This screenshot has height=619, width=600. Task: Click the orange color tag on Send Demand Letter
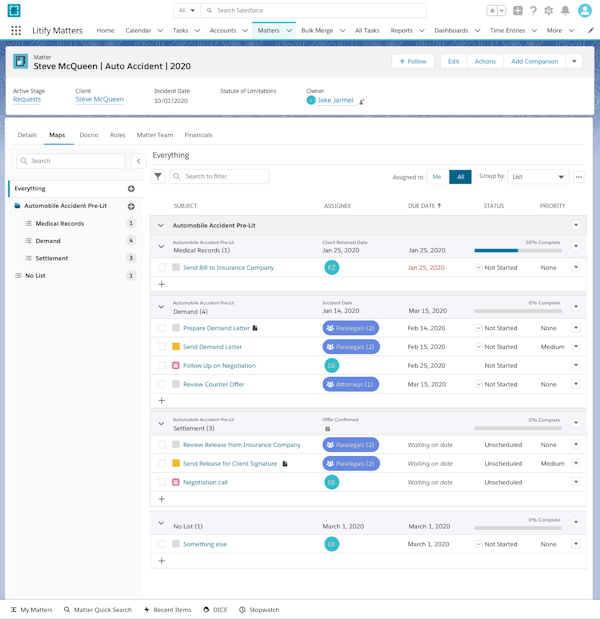click(176, 347)
